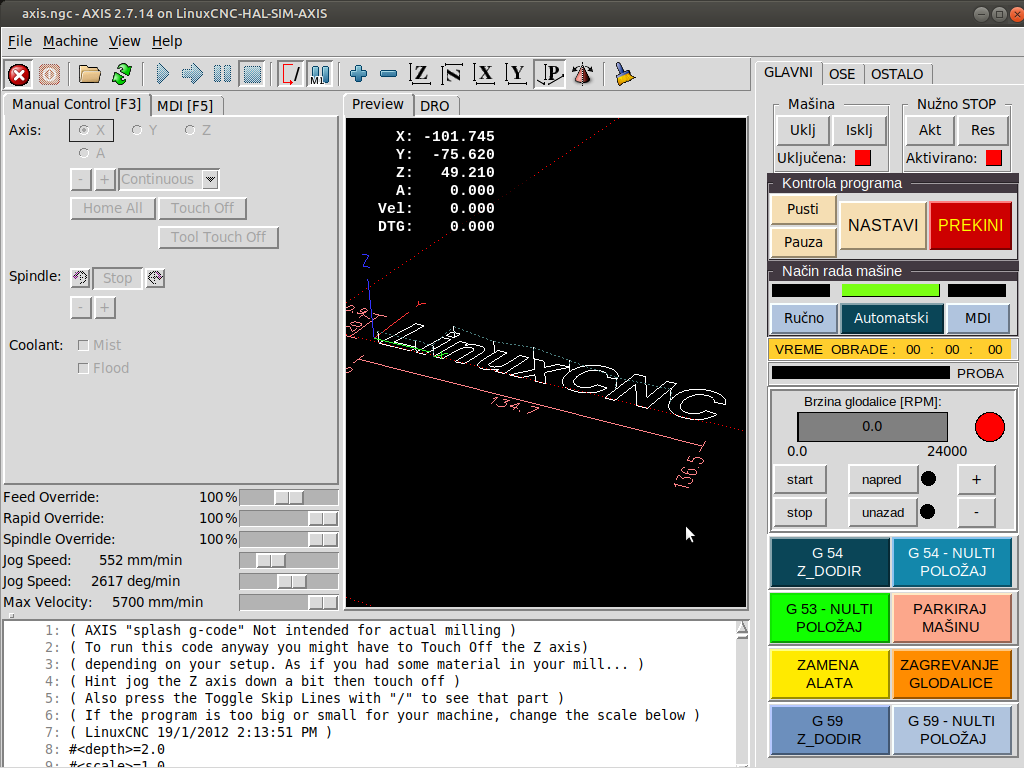Open the Continuous jog increment dropdown
Image resolution: width=1024 pixels, height=768 pixels.
point(210,180)
